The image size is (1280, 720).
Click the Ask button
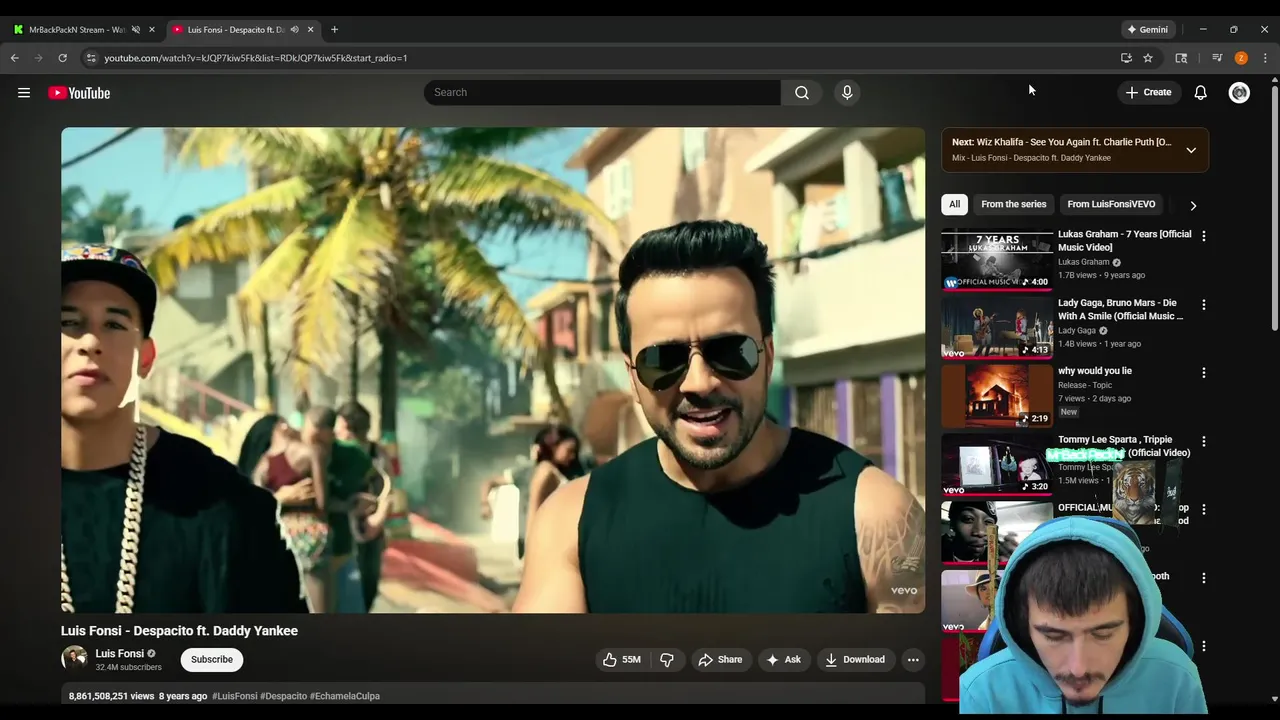[x=783, y=659]
